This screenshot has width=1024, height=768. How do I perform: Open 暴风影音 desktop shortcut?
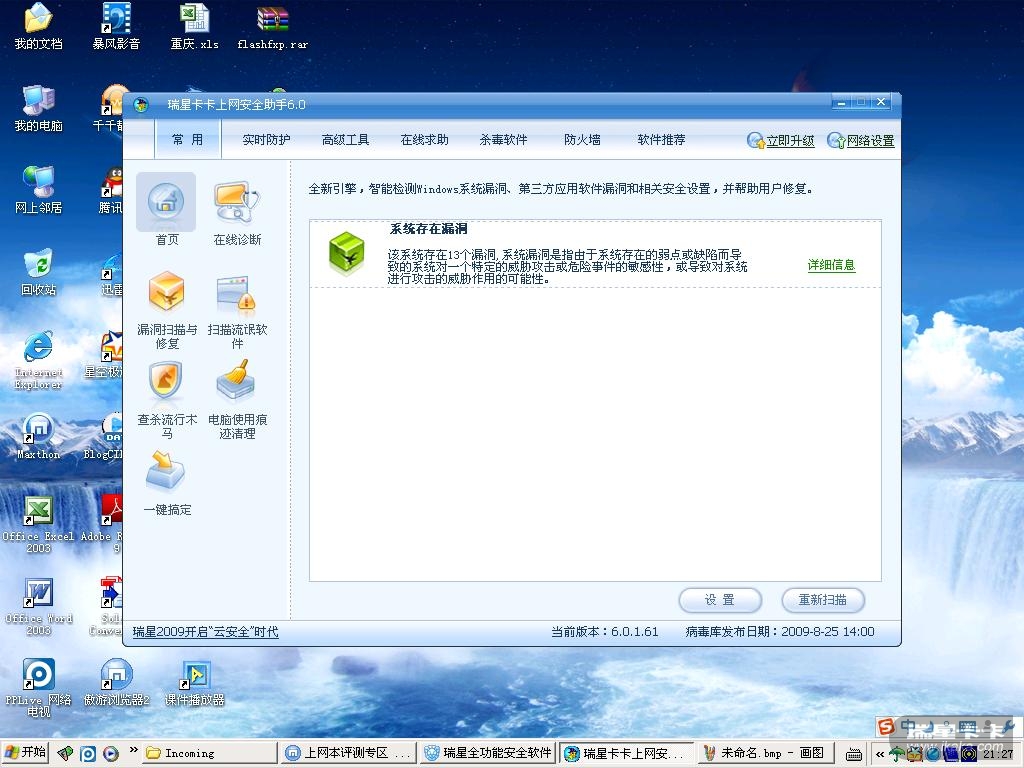pyautogui.click(x=116, y=27)
